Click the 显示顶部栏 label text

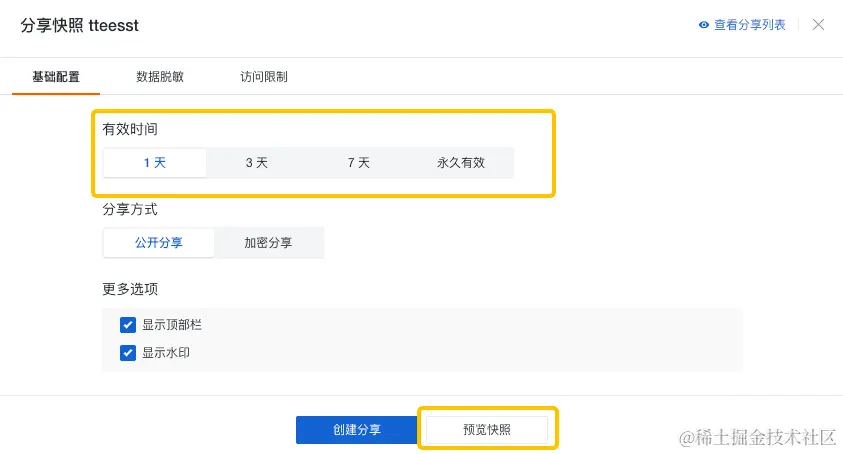coord(172,325)
